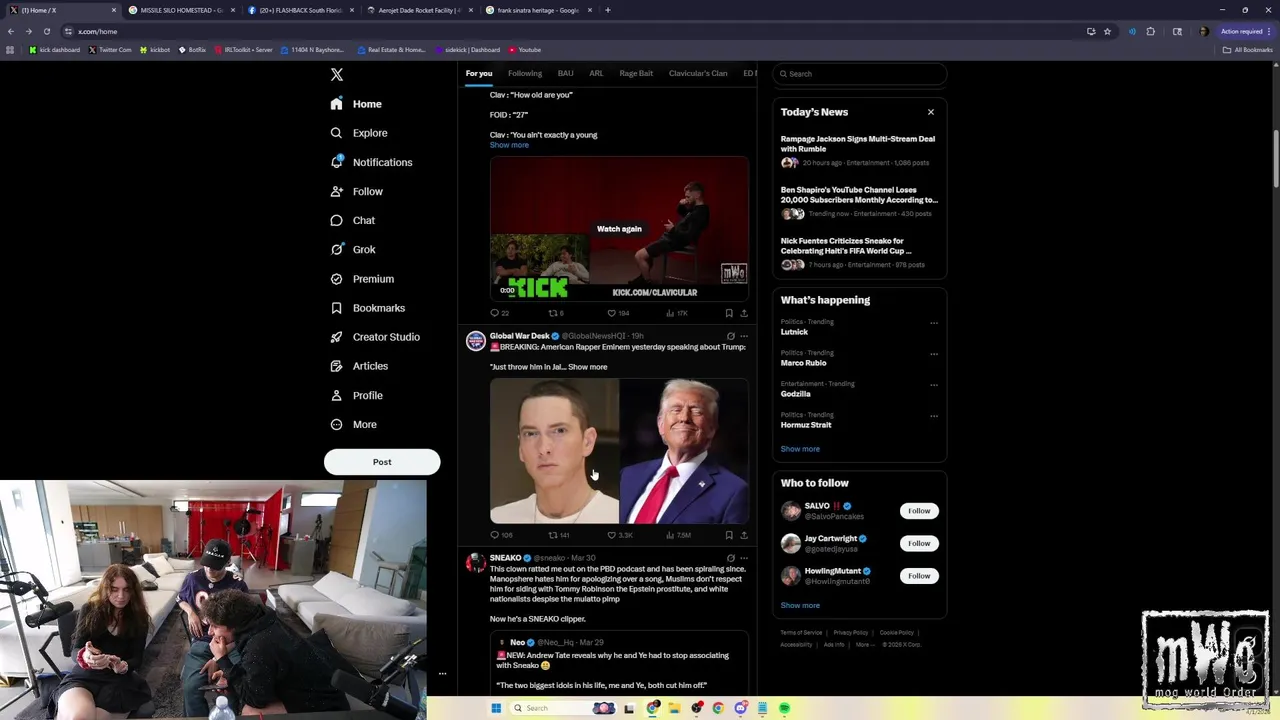Open Home from the X sidebar
1280x720 pixels.
pyautogui.click(x=356, y=104)
